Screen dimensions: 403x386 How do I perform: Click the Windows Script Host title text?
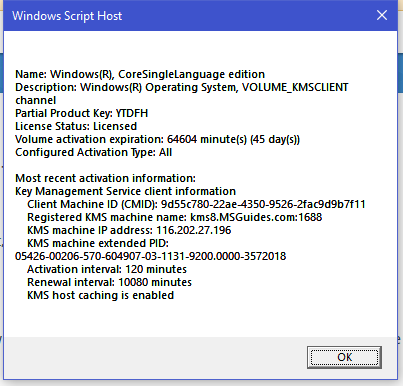(67, 16)
